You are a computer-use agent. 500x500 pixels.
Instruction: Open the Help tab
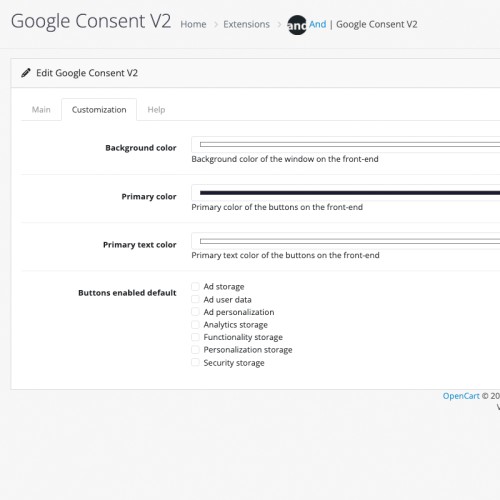[156, 110]
